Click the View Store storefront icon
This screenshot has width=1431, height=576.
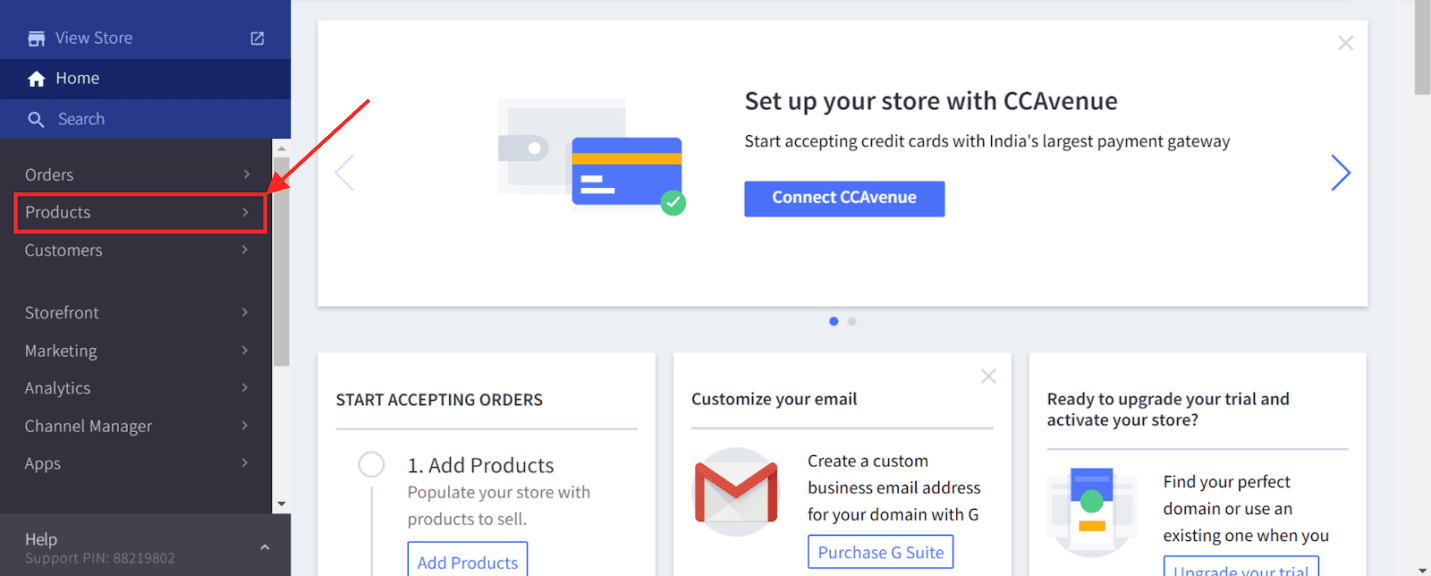[x=36, y=38]
